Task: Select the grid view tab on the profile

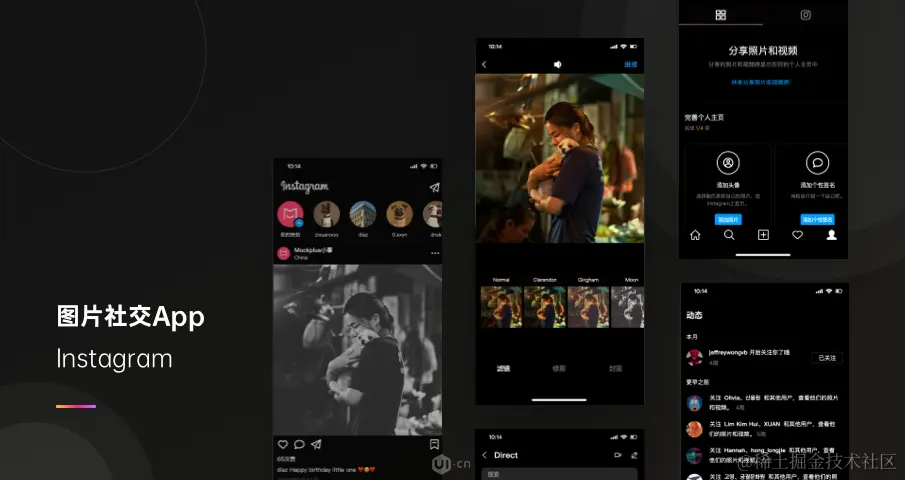Action: coord(721,15)
